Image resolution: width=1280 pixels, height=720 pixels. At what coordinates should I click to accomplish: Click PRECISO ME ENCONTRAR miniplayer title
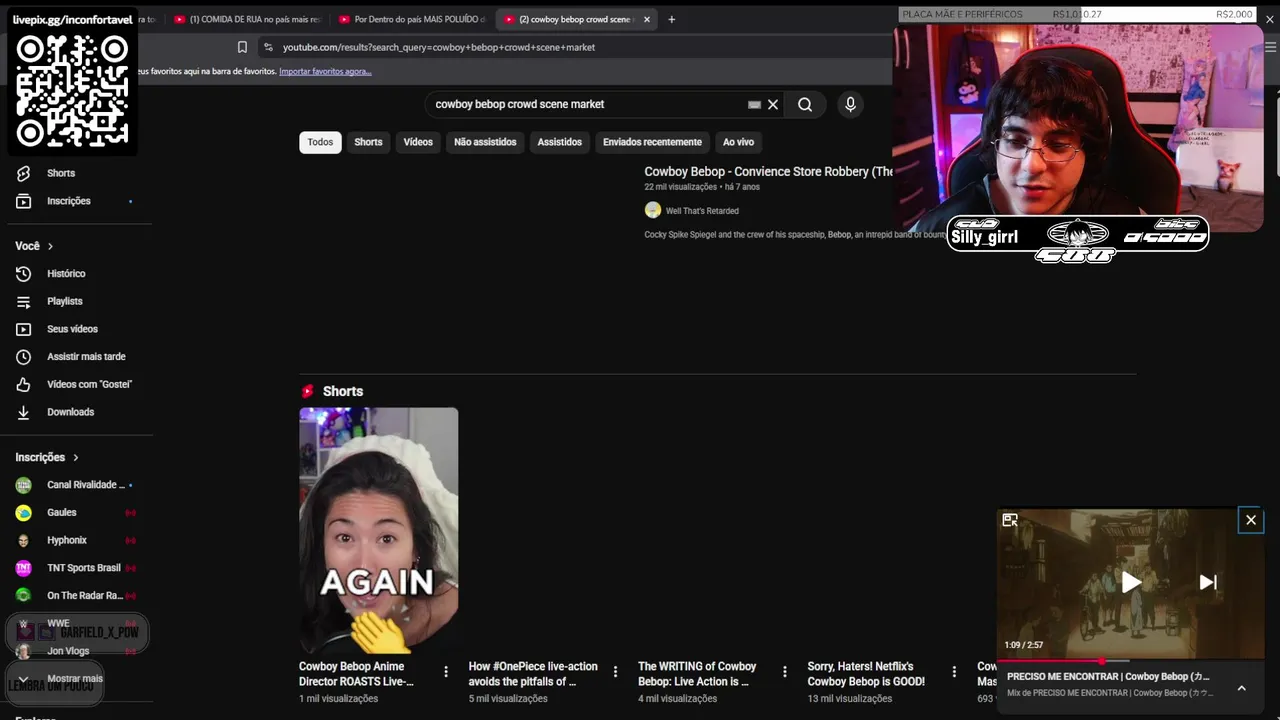(x=1108, y=676)
